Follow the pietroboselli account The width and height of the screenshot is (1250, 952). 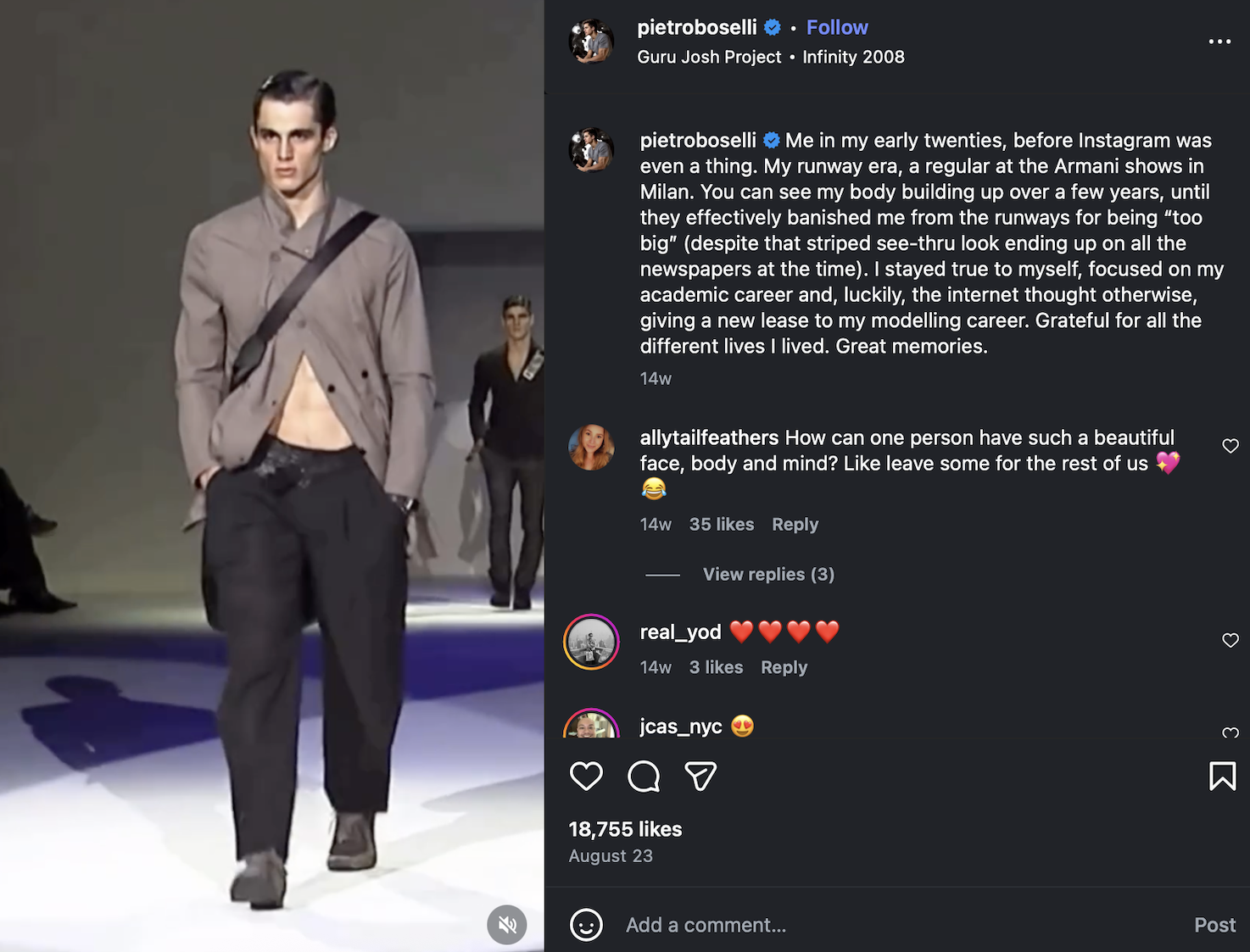click(x=837, y=28)
